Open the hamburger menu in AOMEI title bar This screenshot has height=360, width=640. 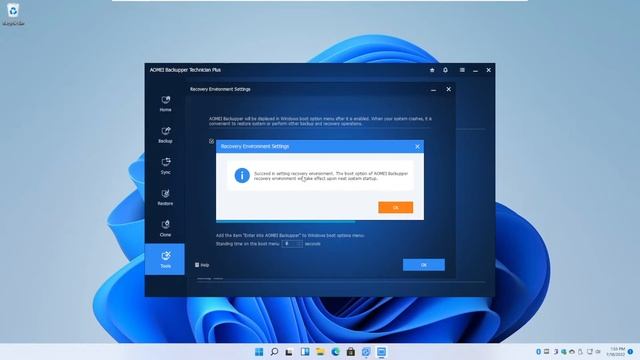462,70
